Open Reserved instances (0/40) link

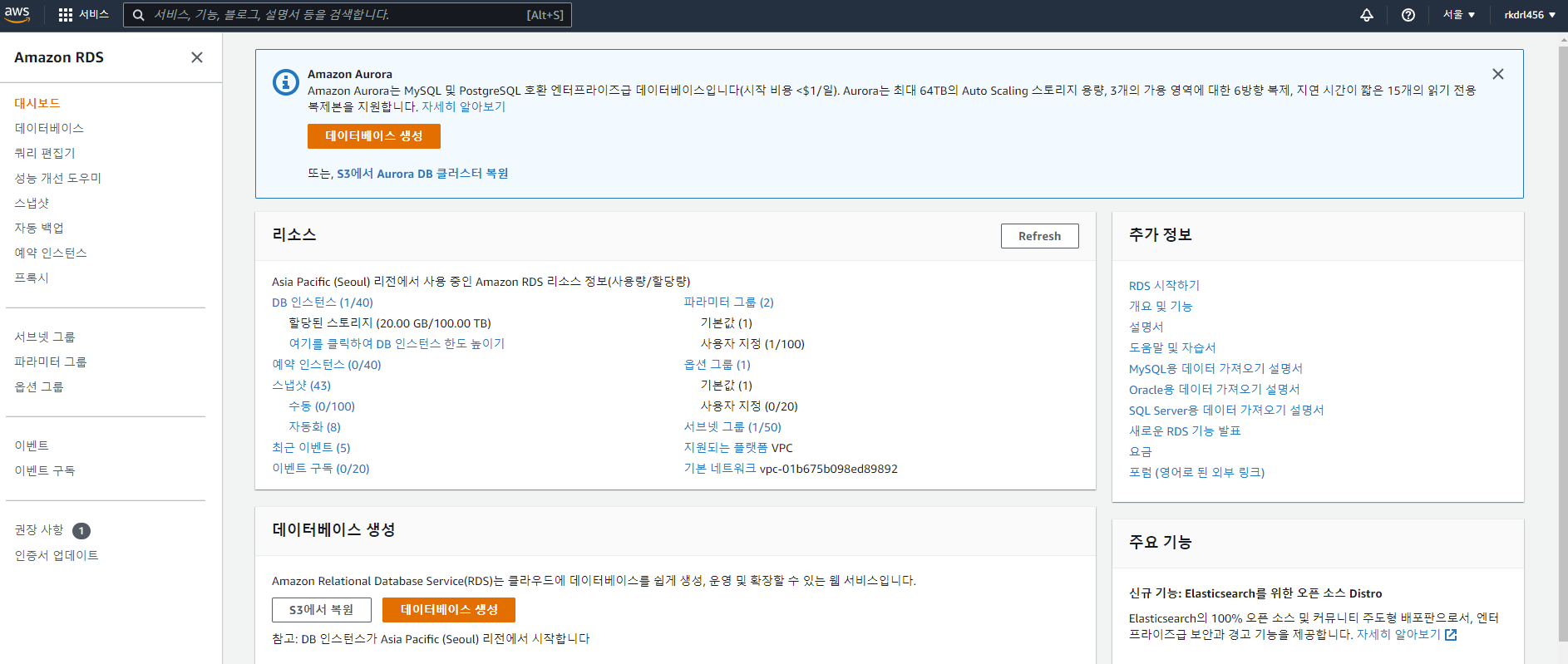327,365
